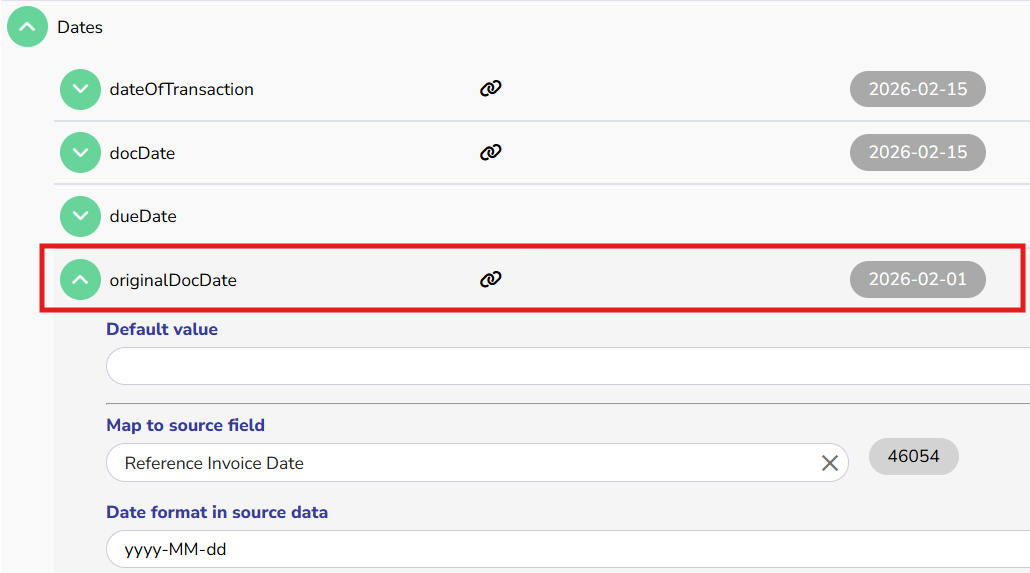Click link icon next to dateOfTransaction

coord(490,89)
